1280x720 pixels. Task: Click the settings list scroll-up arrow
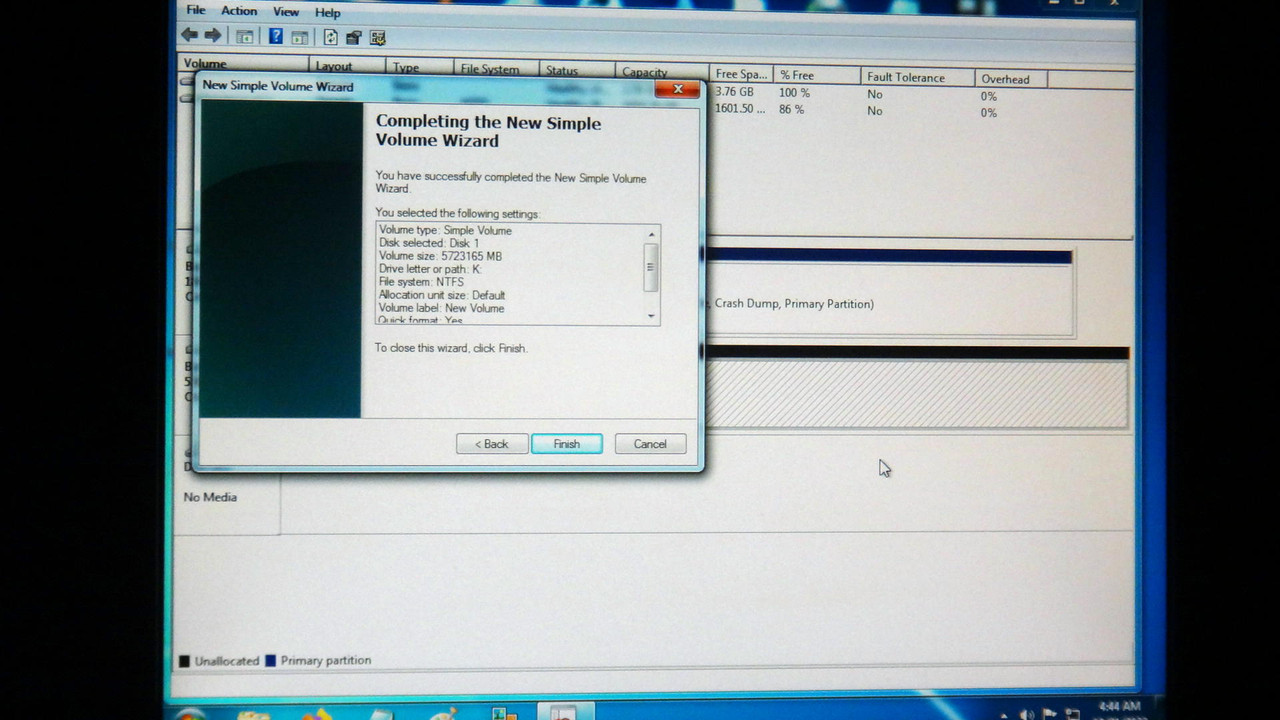(x=652, y=234)
